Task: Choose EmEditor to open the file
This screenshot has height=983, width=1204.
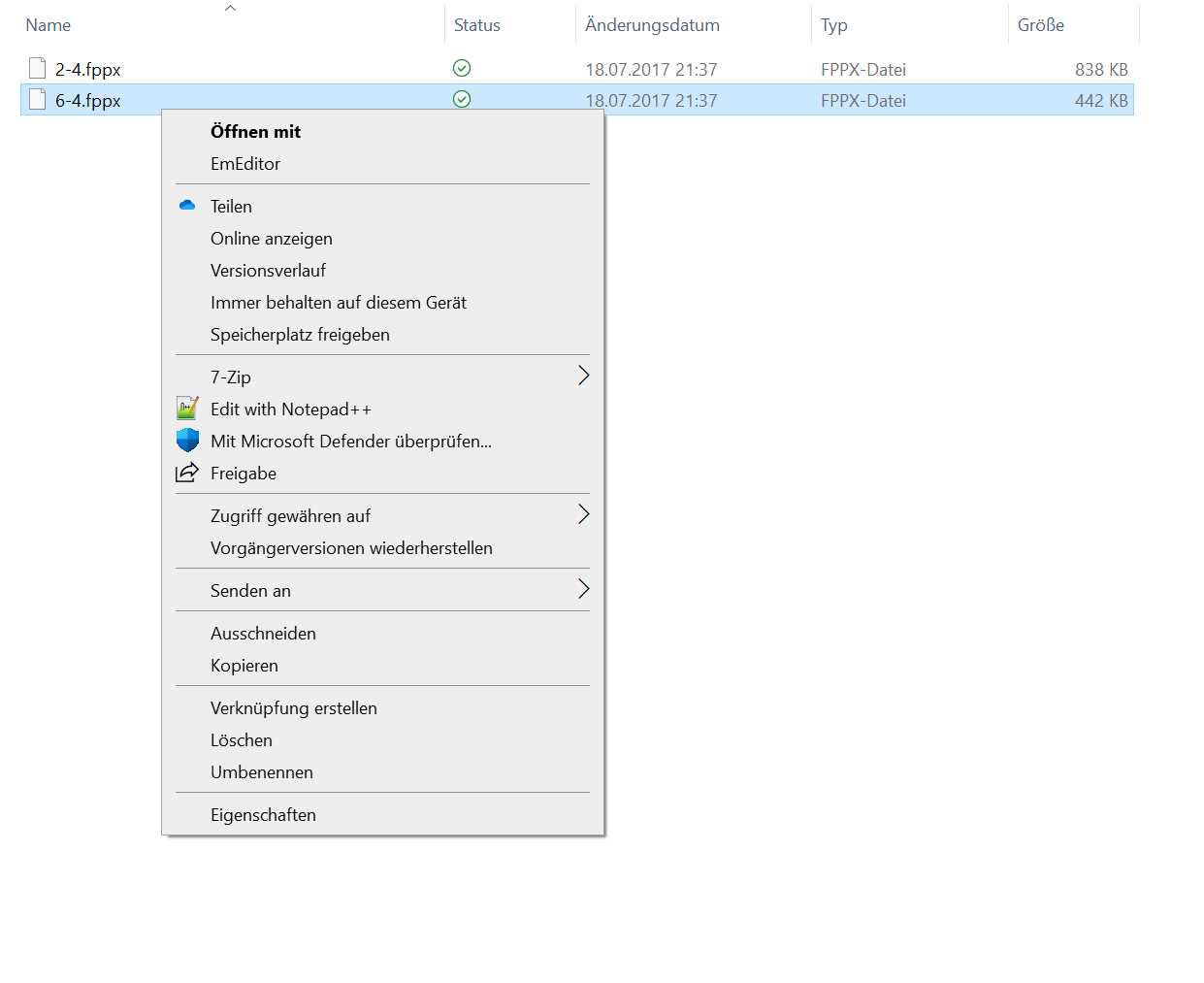Action: (245, 164)
